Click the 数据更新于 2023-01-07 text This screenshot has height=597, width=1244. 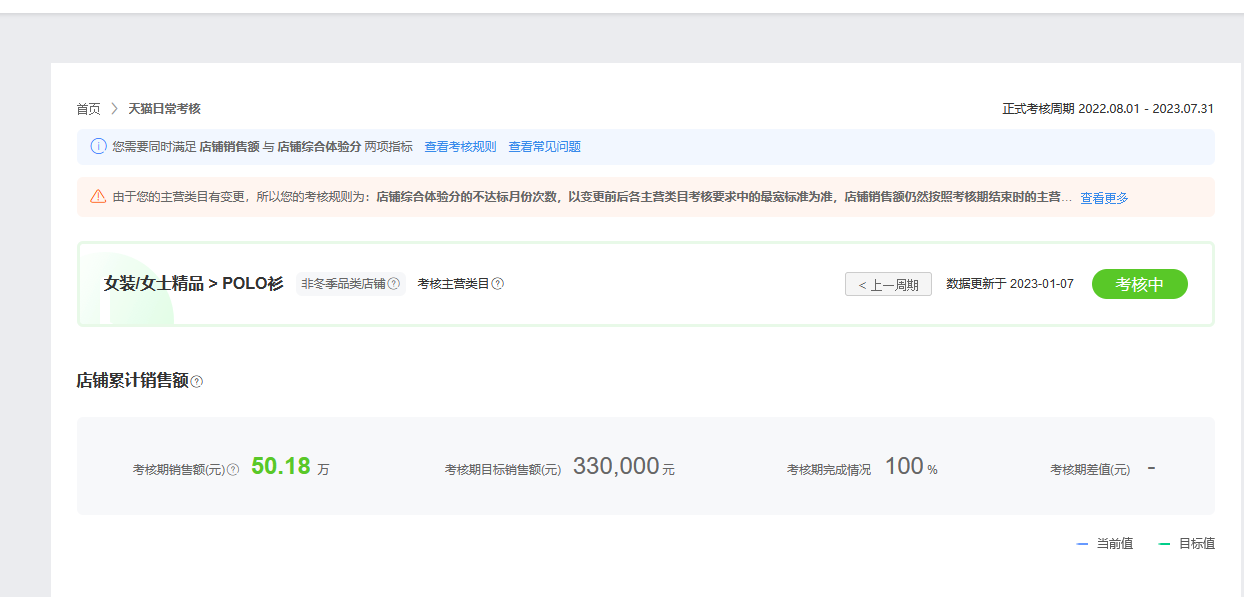click(1010, 284)
